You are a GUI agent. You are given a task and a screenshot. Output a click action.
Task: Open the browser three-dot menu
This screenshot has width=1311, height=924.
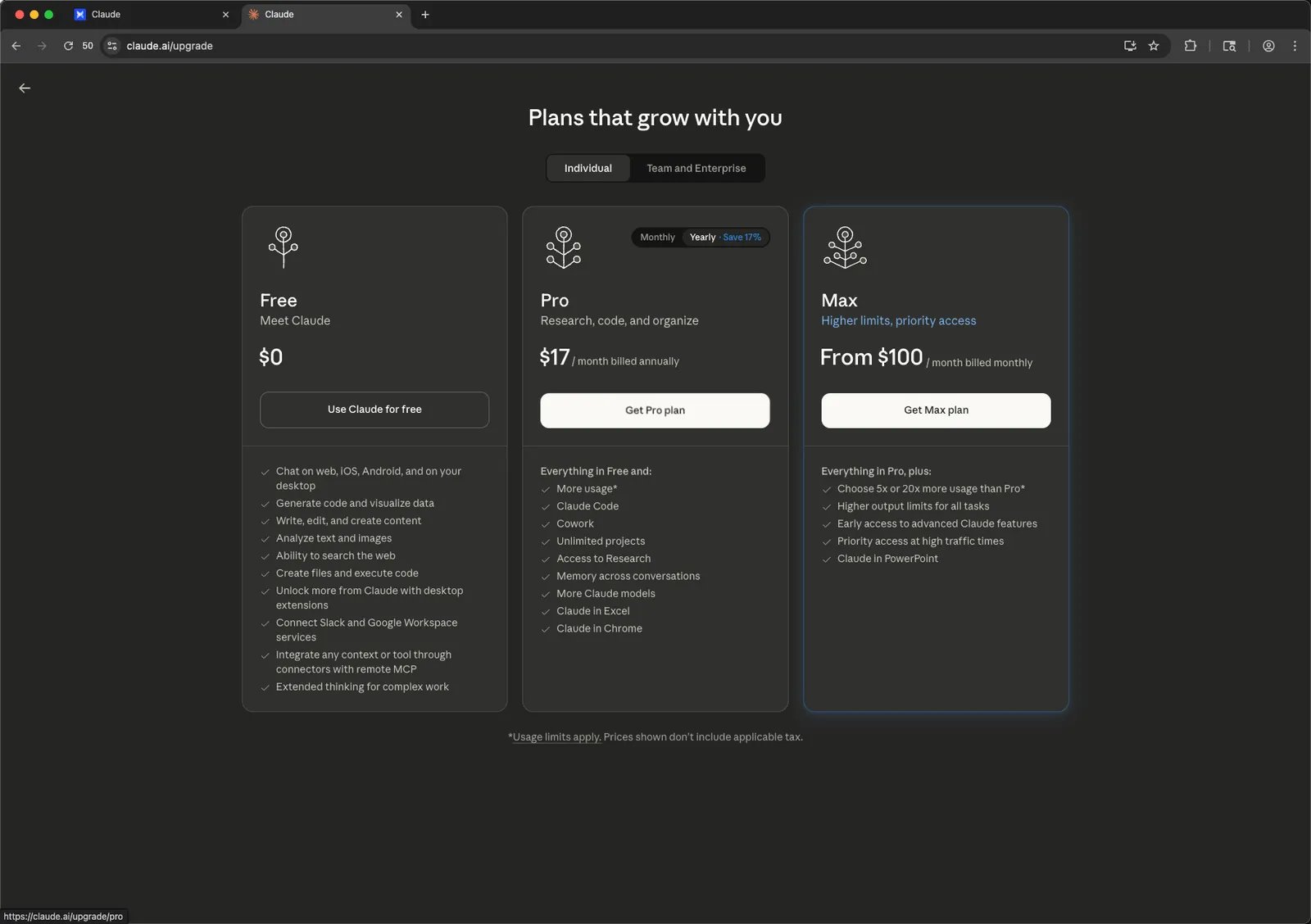point(1295,46)
